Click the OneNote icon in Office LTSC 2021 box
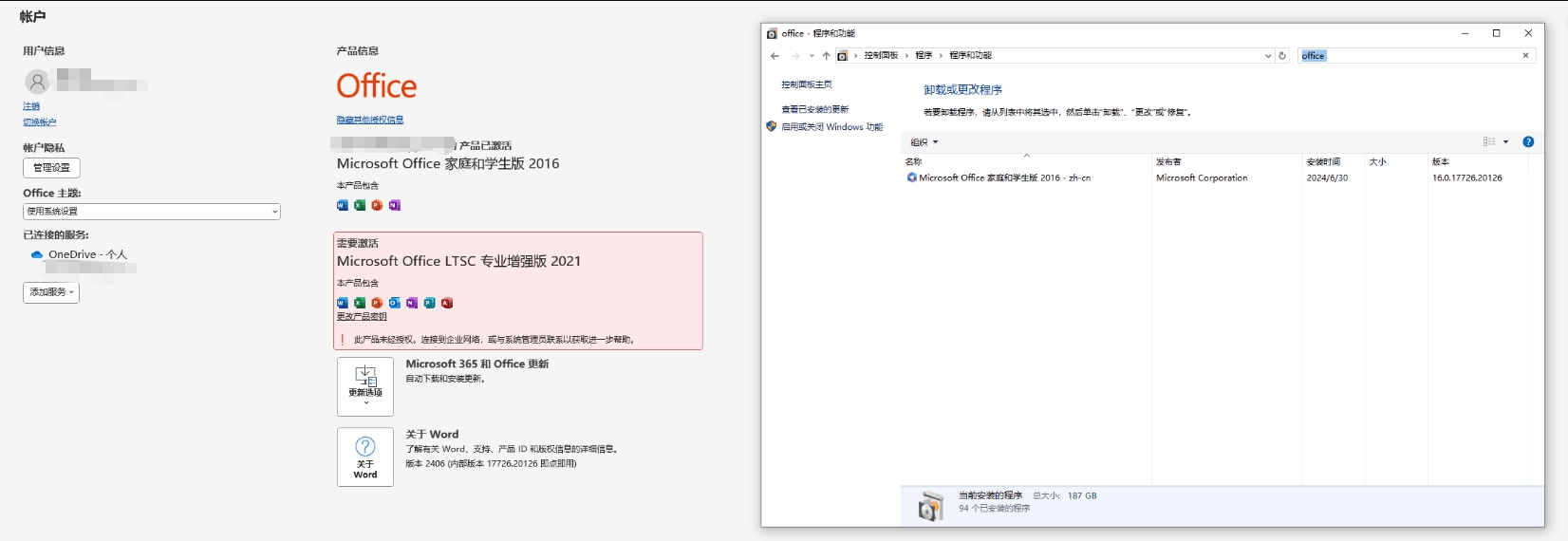This screenshot has height=541, width=1568. pyautogui.click(x=412, y=303)
